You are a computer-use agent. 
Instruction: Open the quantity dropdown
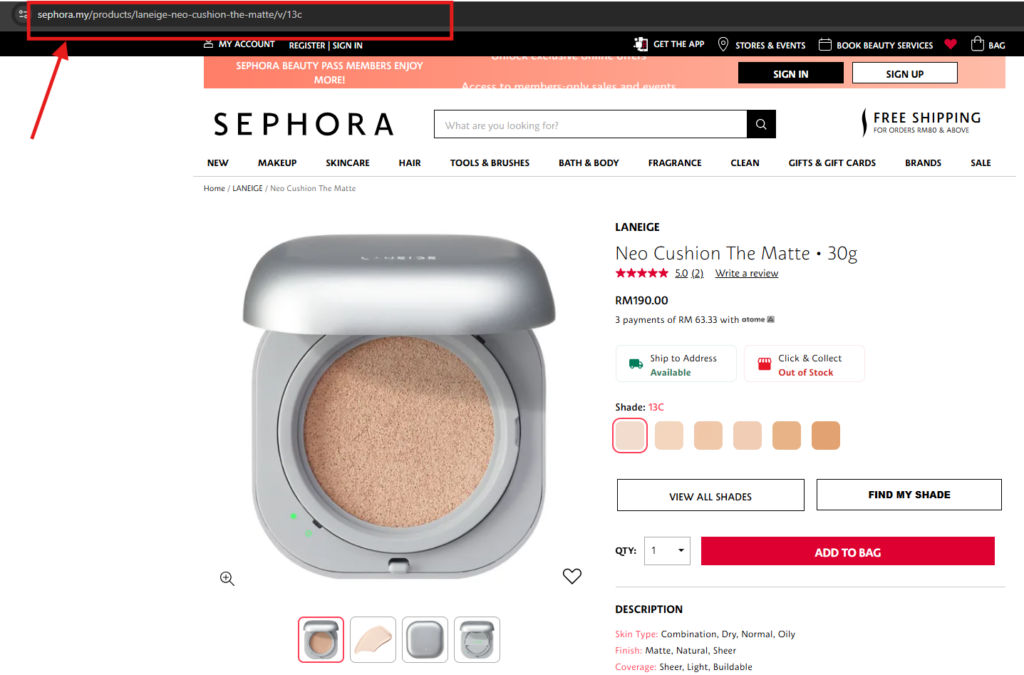[x=667, y=551]
